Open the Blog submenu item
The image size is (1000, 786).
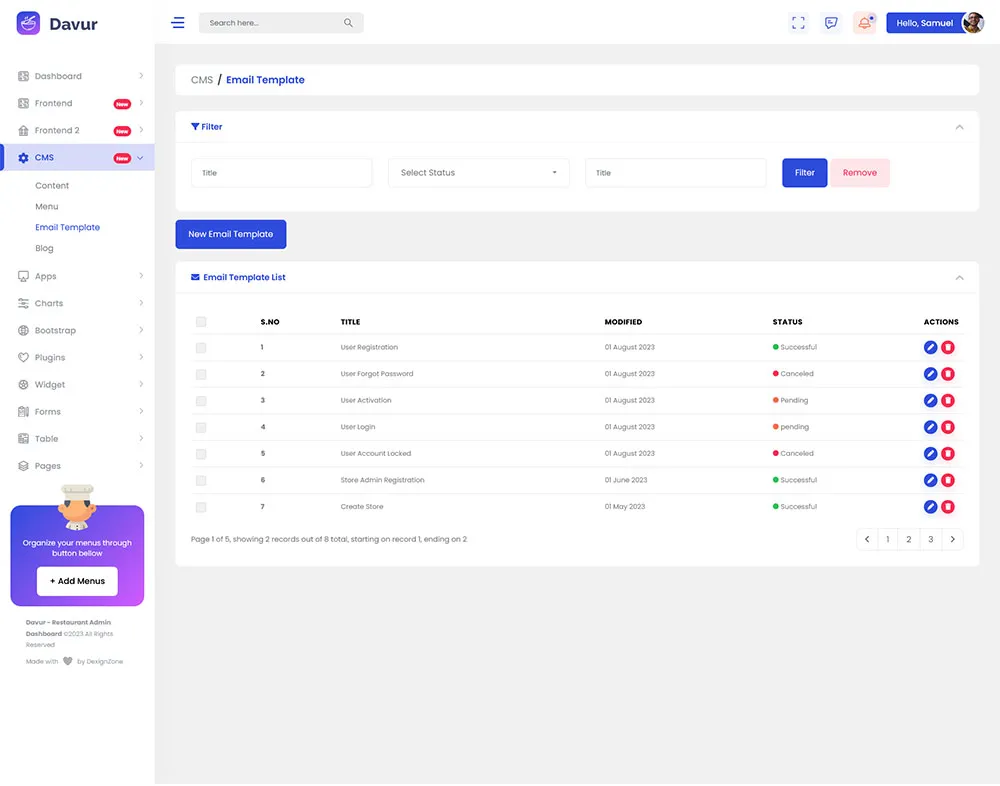tap(44, 248)
